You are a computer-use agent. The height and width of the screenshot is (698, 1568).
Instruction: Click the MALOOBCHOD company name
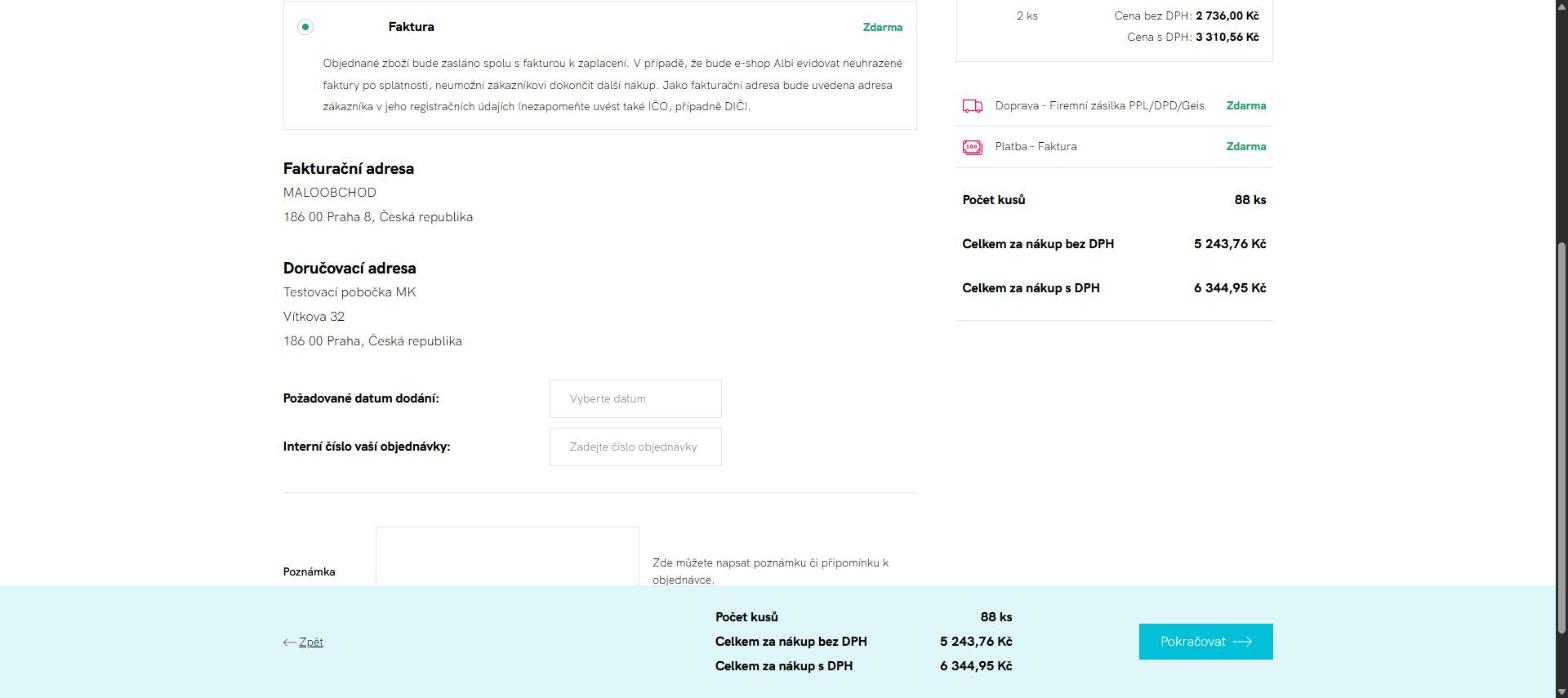pyautogui.click(x=330, y=192)
